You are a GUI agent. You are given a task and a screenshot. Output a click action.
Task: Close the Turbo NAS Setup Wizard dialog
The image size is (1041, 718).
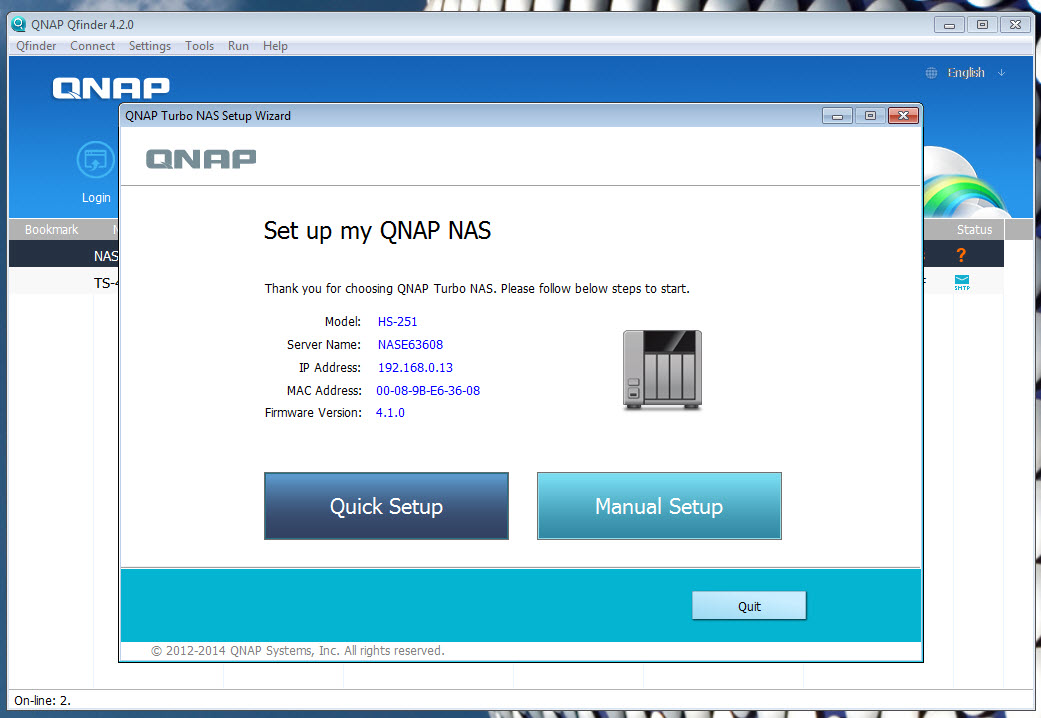click(x=903, y=116)
